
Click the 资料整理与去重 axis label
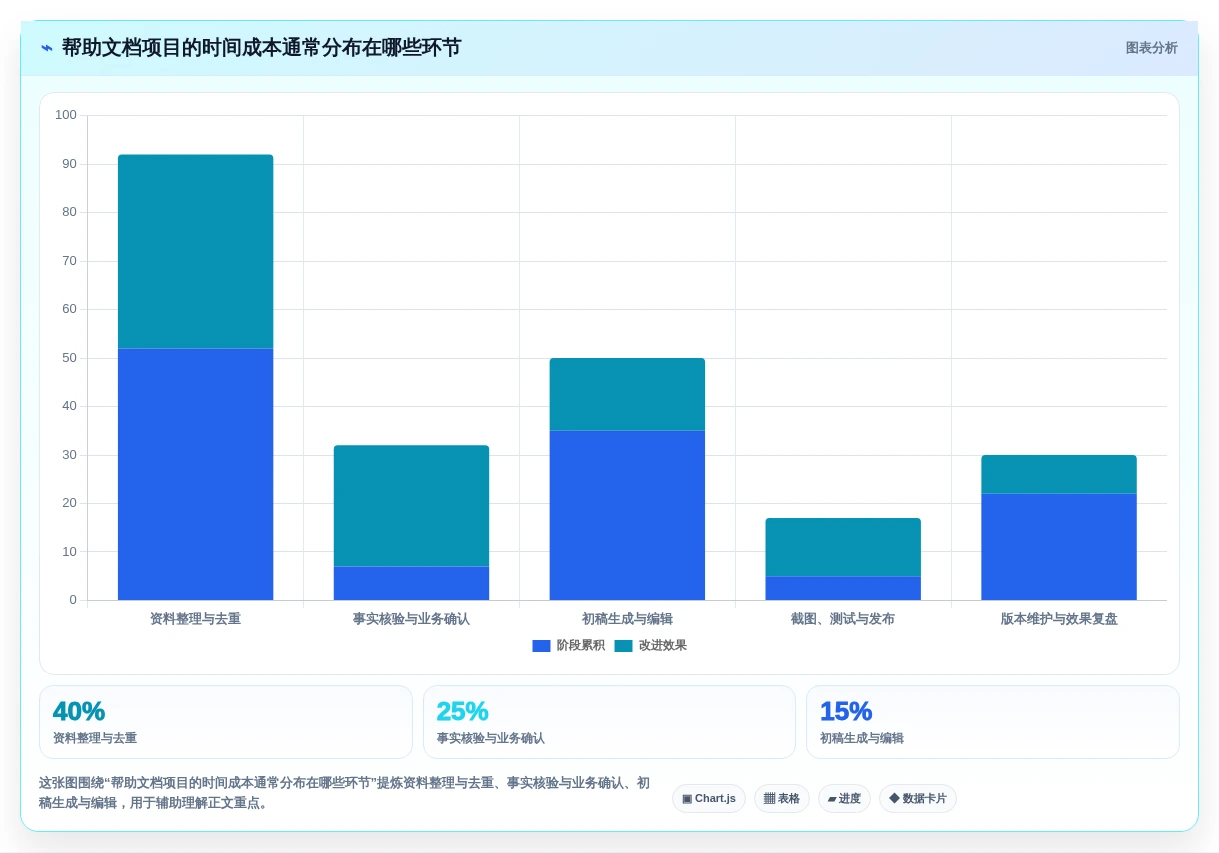click(195, 619)
